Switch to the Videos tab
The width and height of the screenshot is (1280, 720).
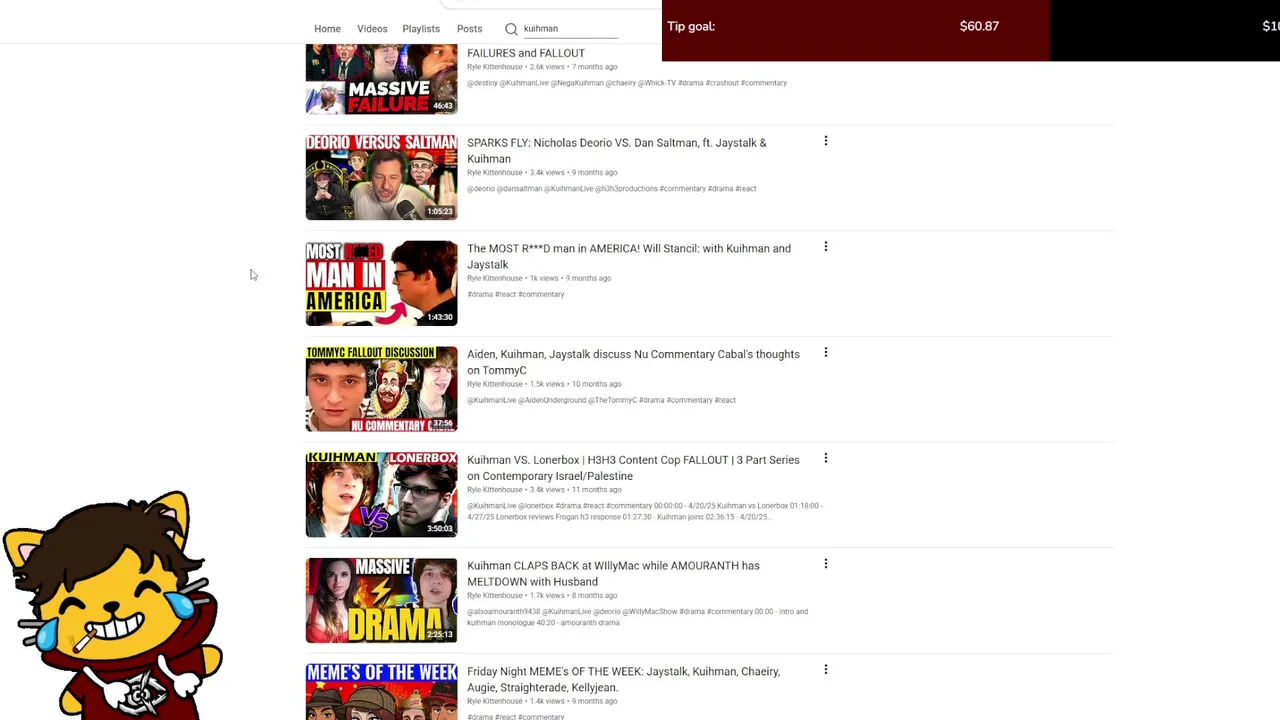pos(372,29)
